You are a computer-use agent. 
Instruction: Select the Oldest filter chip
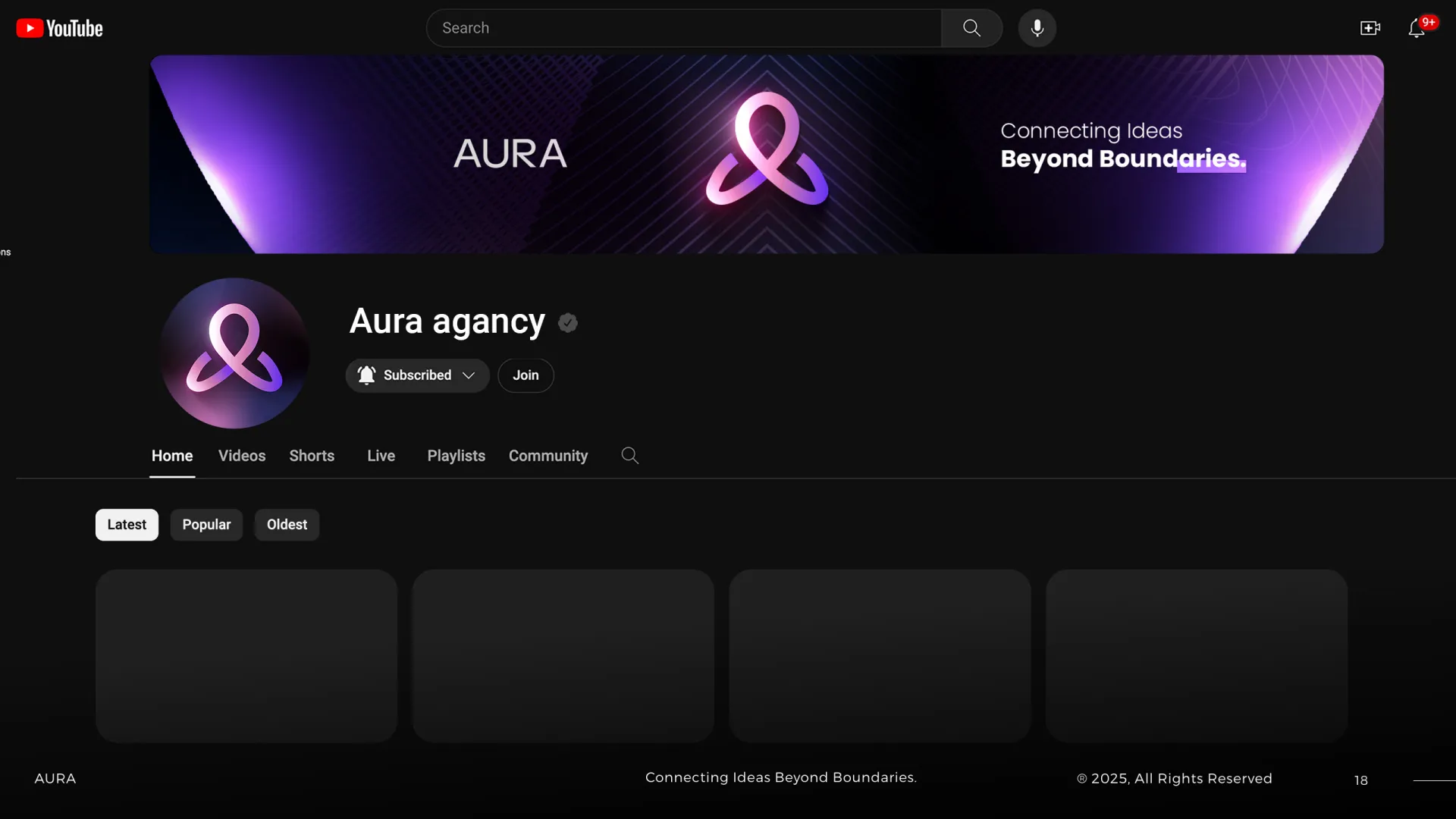click(287, 525)
